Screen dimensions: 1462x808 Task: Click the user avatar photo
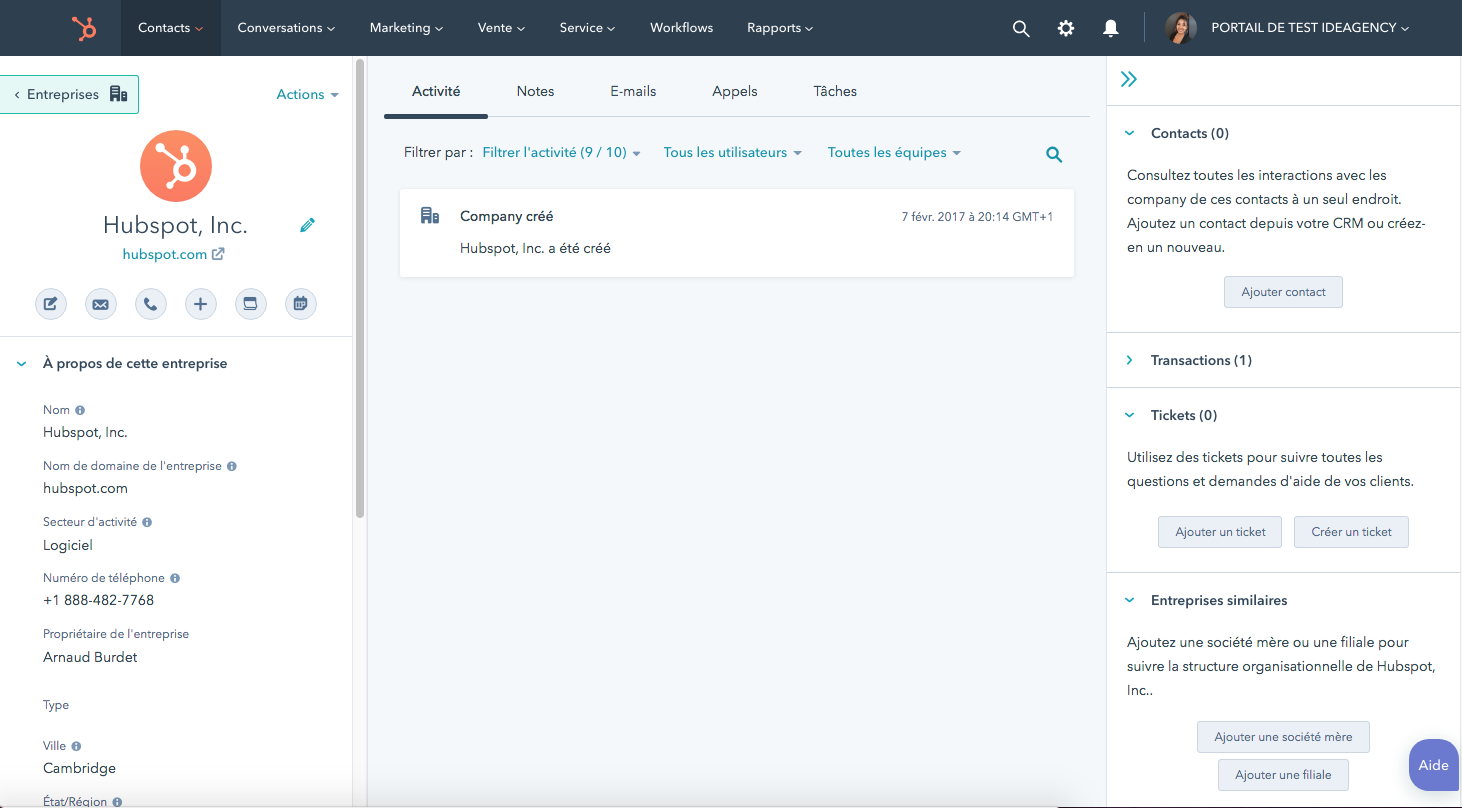[1181, 28]
